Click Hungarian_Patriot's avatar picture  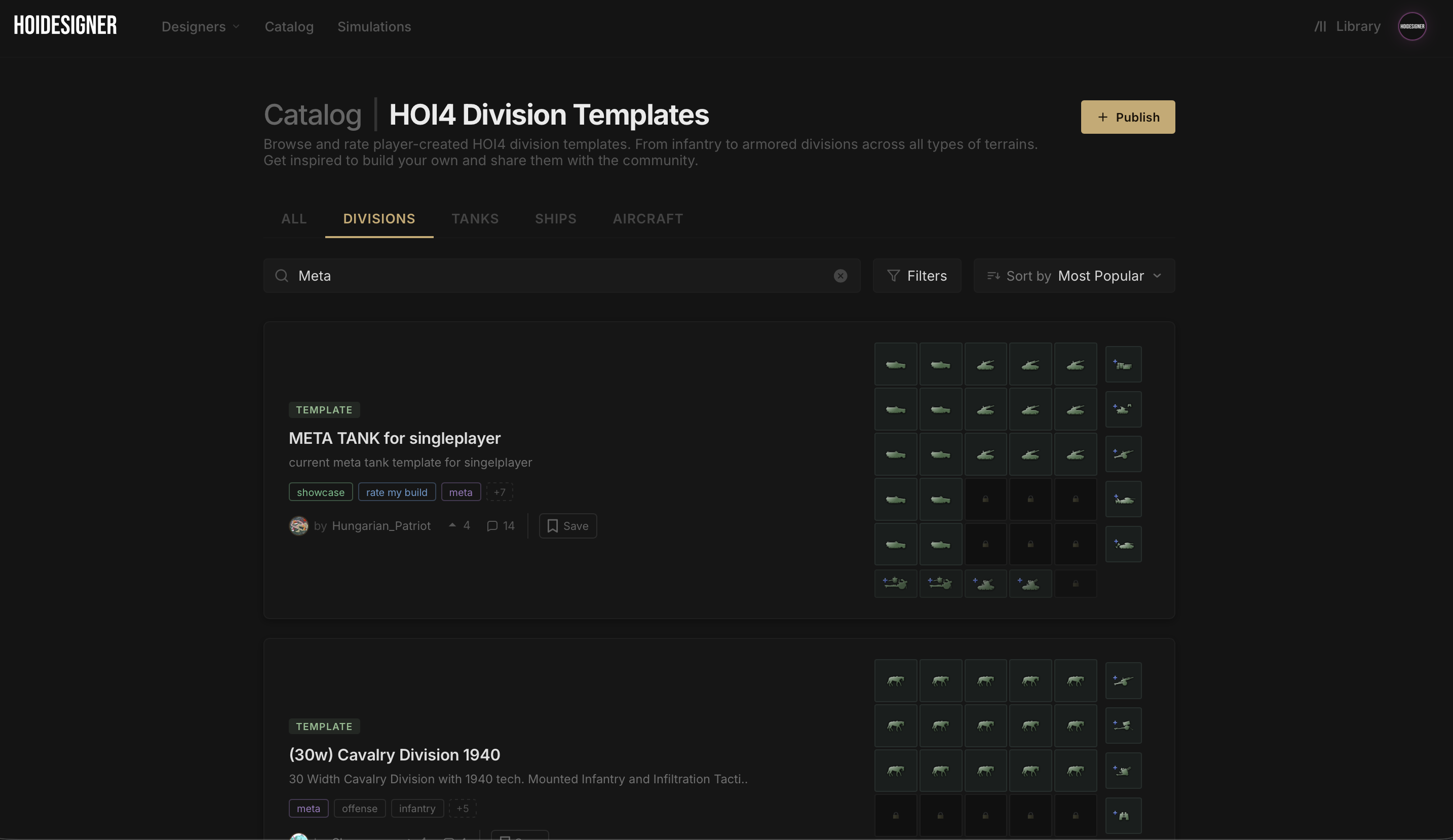299,526
